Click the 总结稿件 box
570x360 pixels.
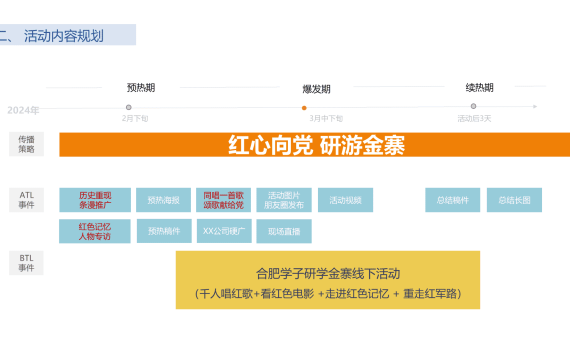(x=453, y=200)
